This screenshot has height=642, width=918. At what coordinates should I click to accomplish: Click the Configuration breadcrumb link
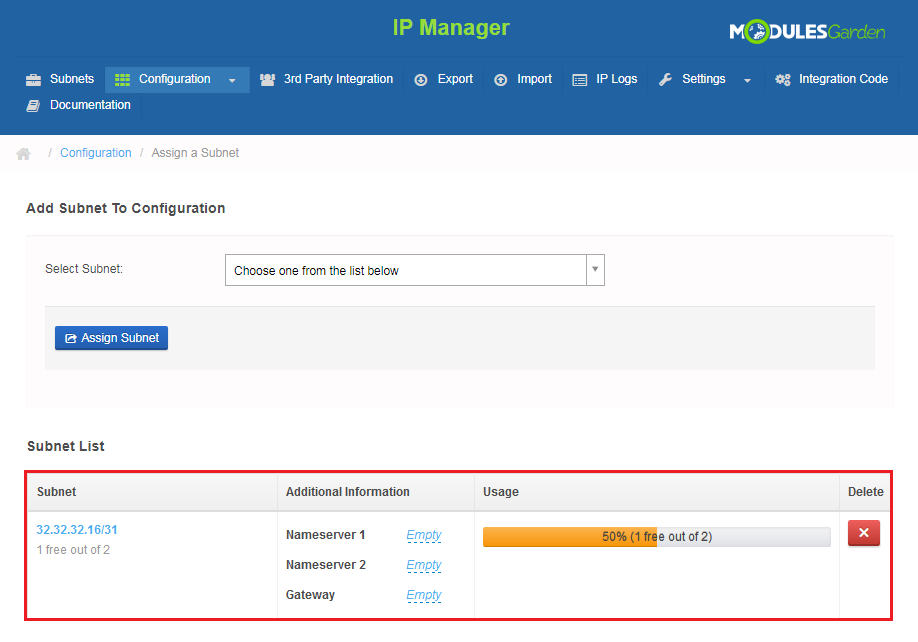pyautogui.click(x=95, y=153)
